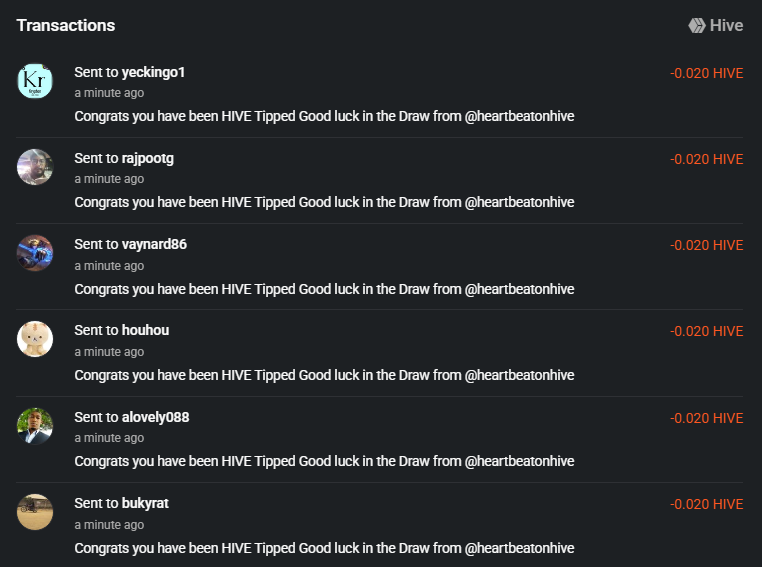This screenshot has width=762, height=567.
Task: Click the bukyrat username
Action: (145, 503)
